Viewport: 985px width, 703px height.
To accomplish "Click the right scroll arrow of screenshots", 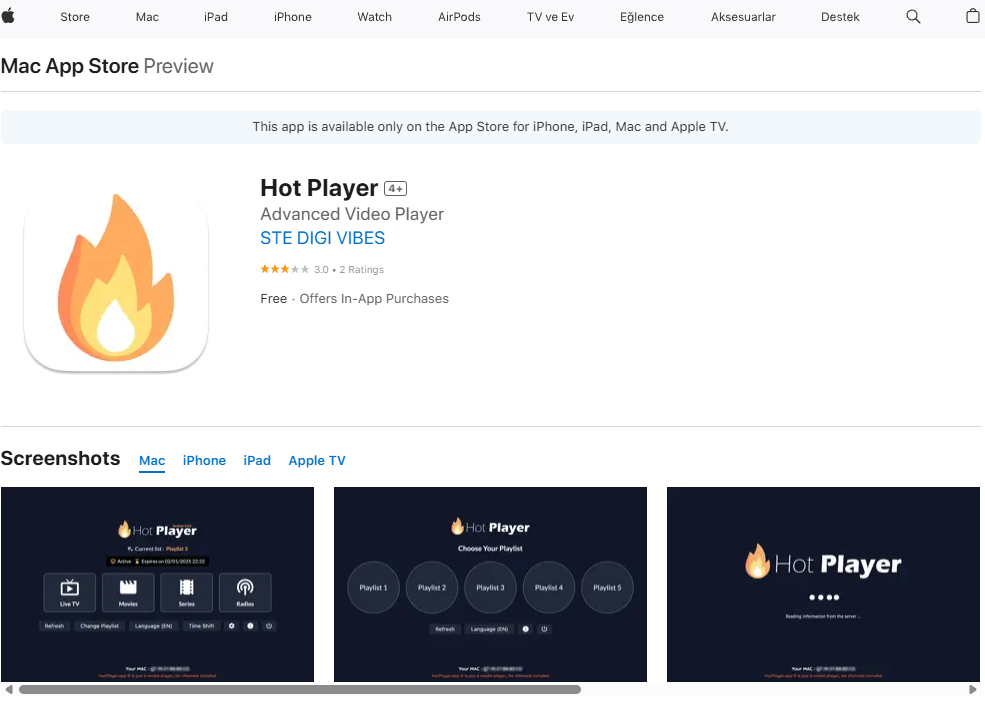I will tap(973, 690).
